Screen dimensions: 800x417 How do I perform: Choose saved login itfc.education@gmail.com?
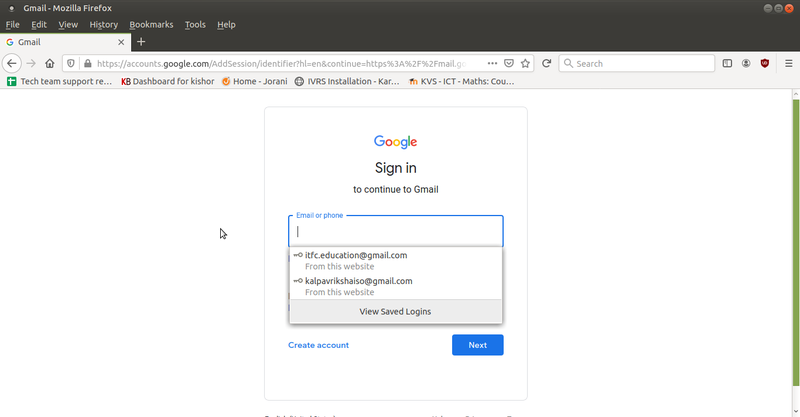(396, 260)
